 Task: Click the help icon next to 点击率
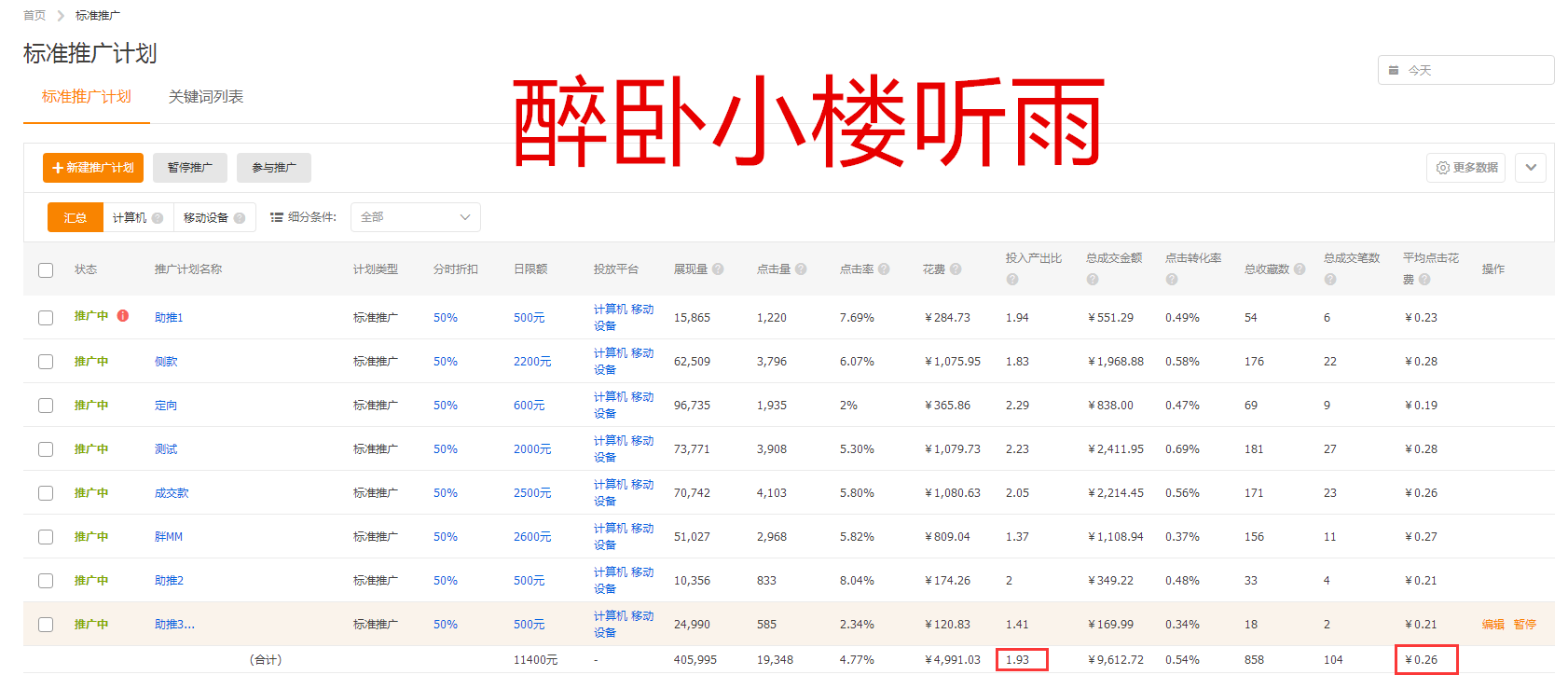pos(884,269)
